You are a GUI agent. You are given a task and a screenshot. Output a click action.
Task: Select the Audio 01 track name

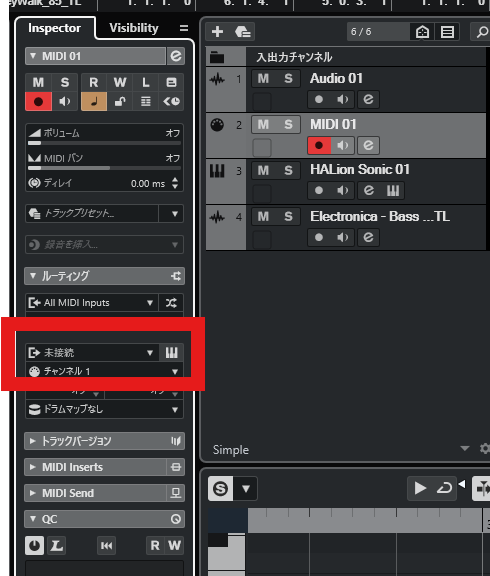(336, 78)
